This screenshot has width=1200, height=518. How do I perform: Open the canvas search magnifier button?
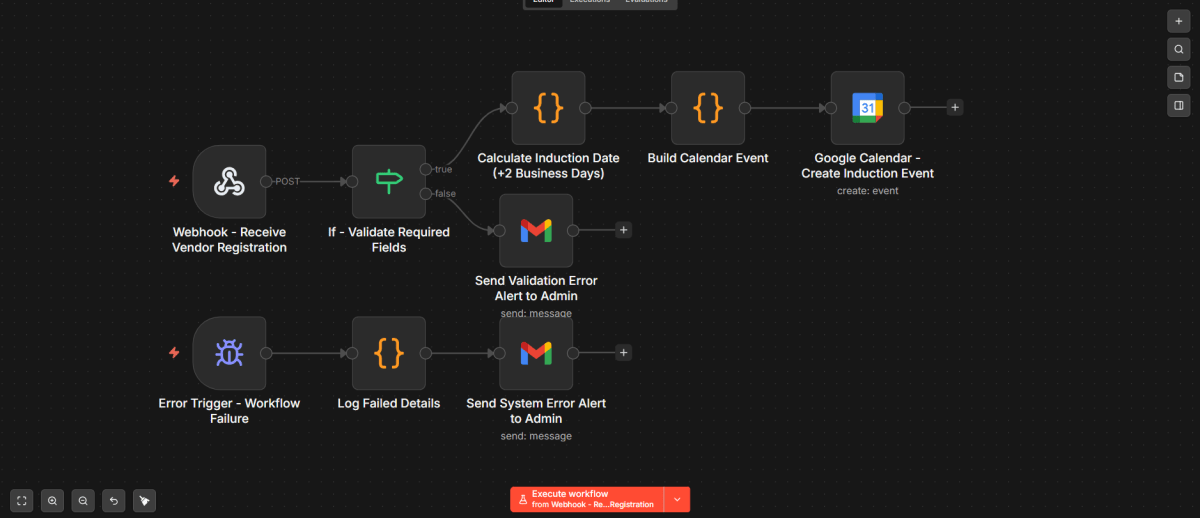click(1179, 49)
